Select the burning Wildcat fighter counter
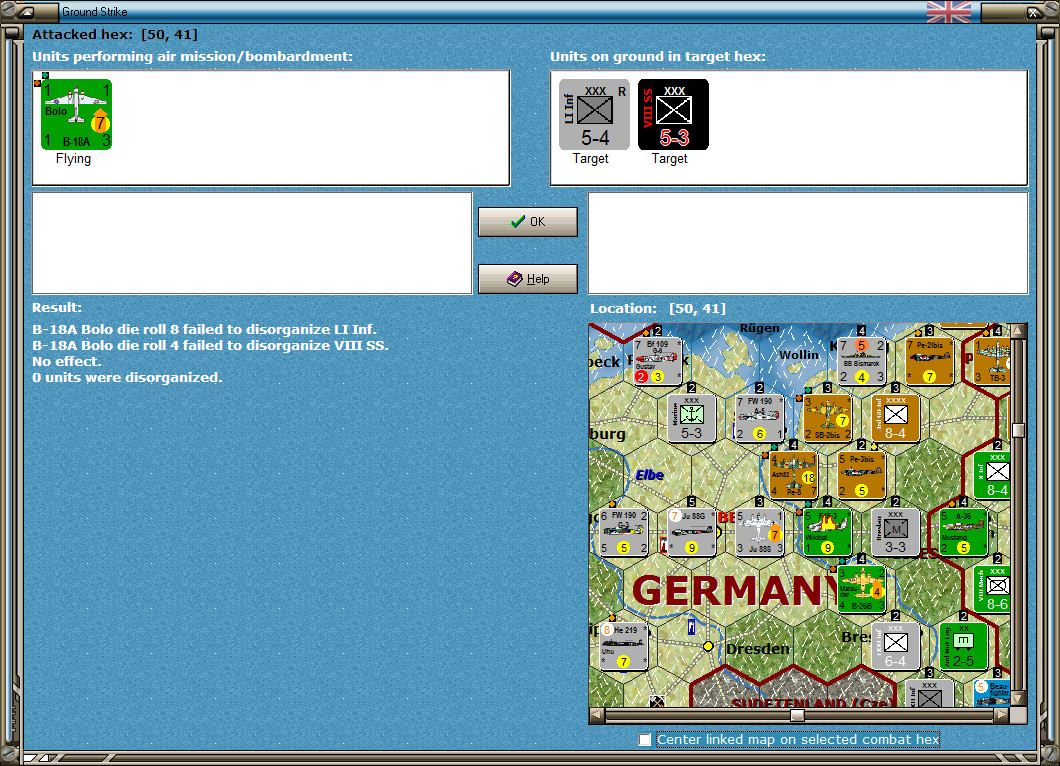Screen dimensions: 1060x766 (827, 533)
